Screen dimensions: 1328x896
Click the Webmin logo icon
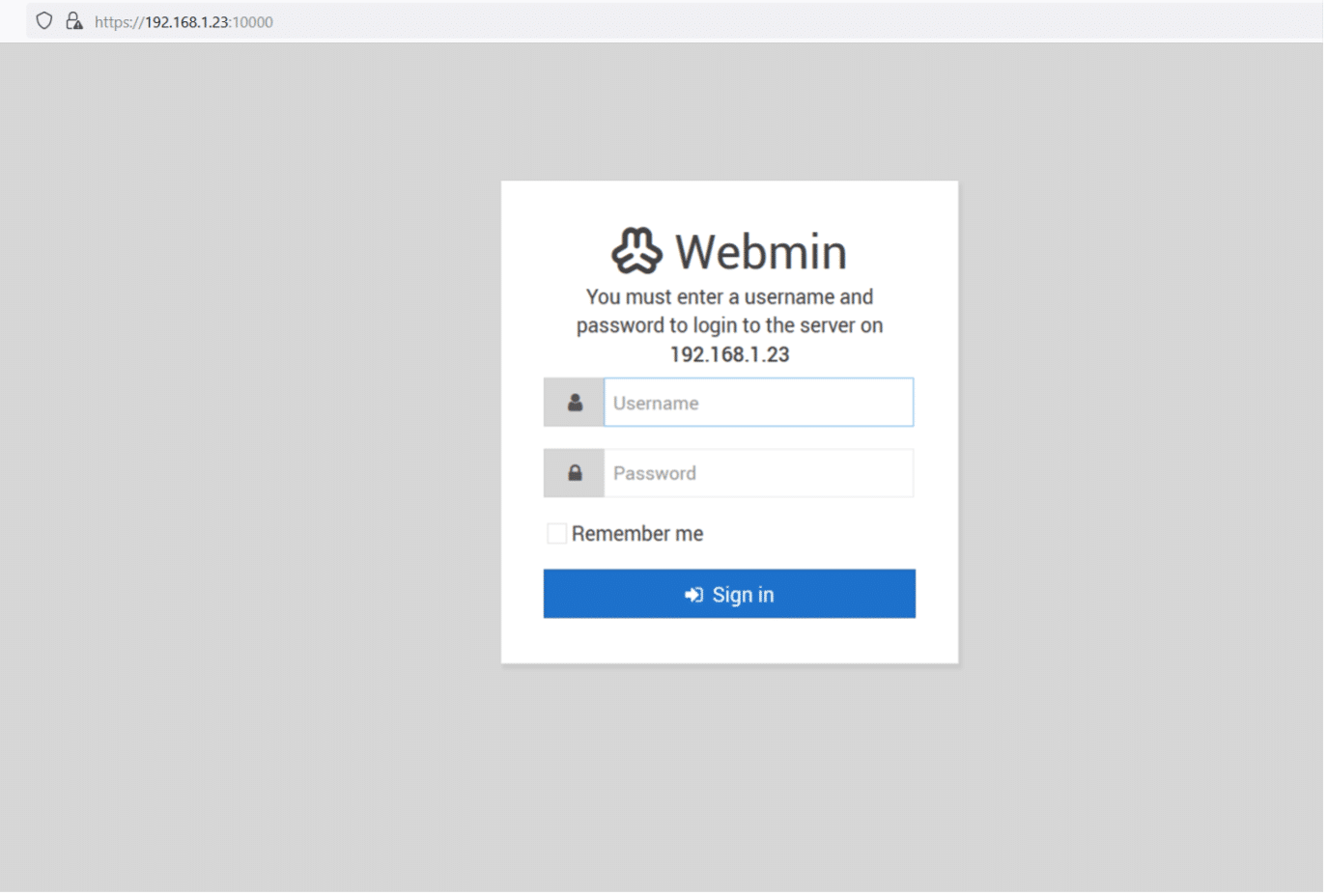[636, 251]
